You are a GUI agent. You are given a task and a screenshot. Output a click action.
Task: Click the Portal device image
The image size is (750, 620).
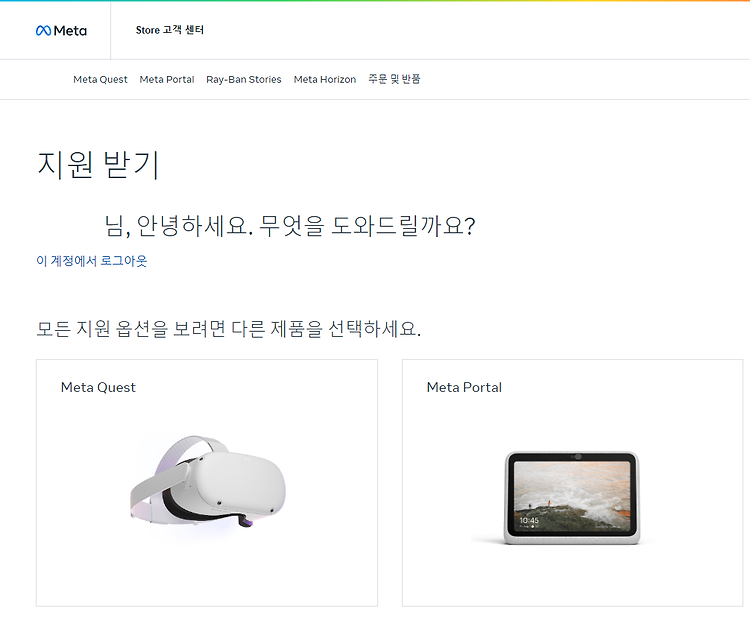(x=572, y=498)
